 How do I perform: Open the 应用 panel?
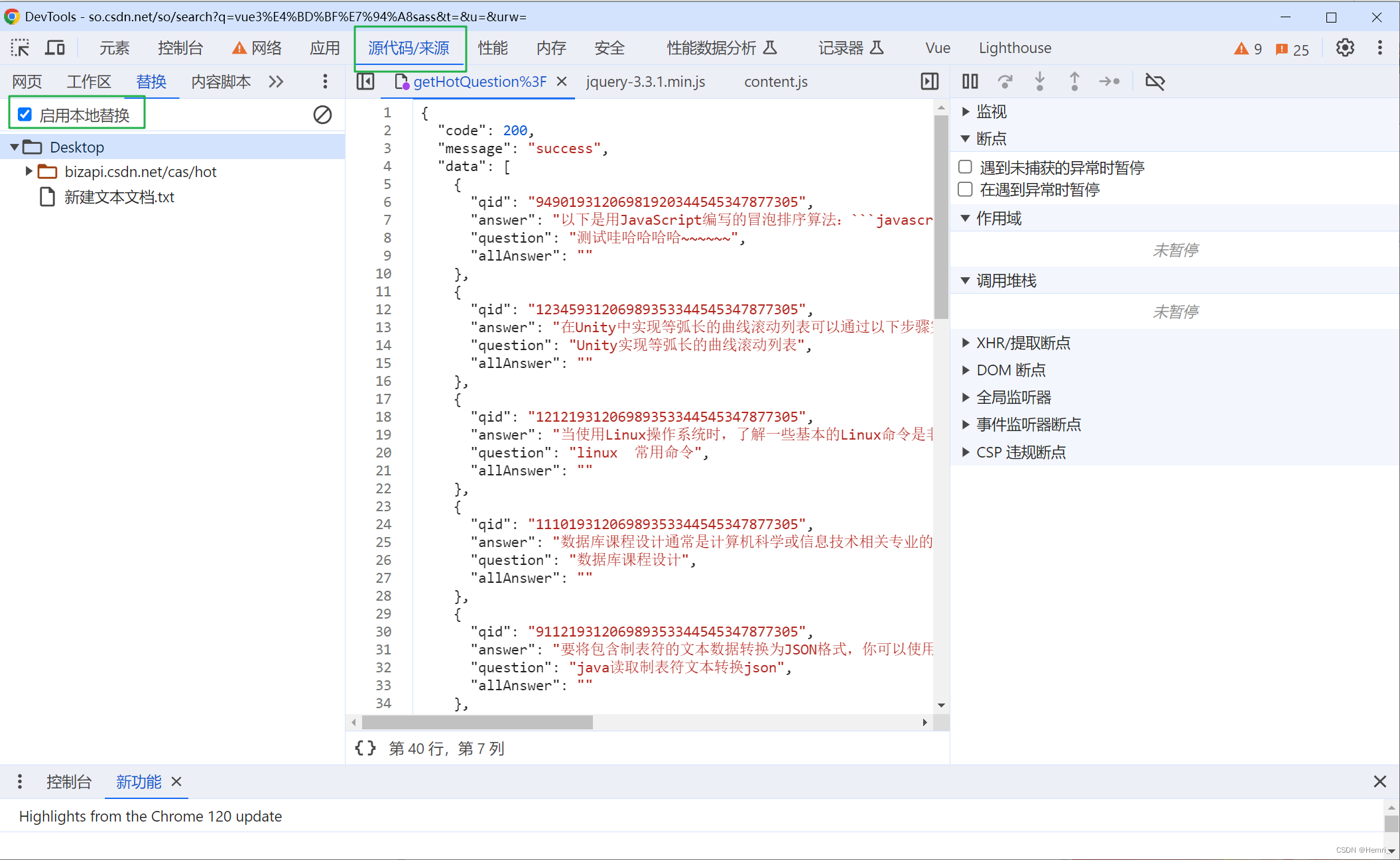click(x=324, y=48)
